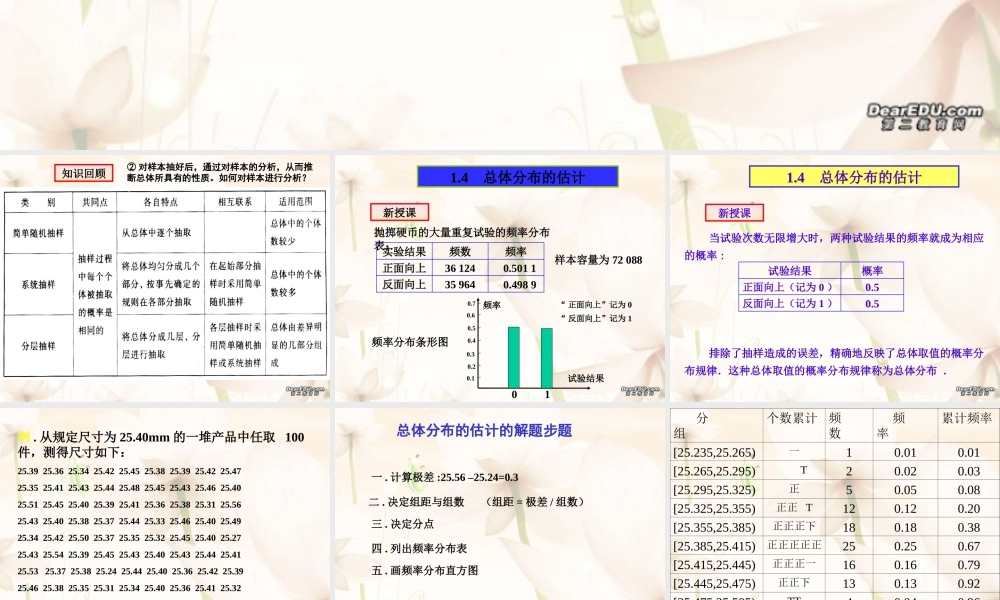The height and width of the screenshot is (600, 1000).
Task: Select the 分层抽样 table cell
Action: (38, 346)
